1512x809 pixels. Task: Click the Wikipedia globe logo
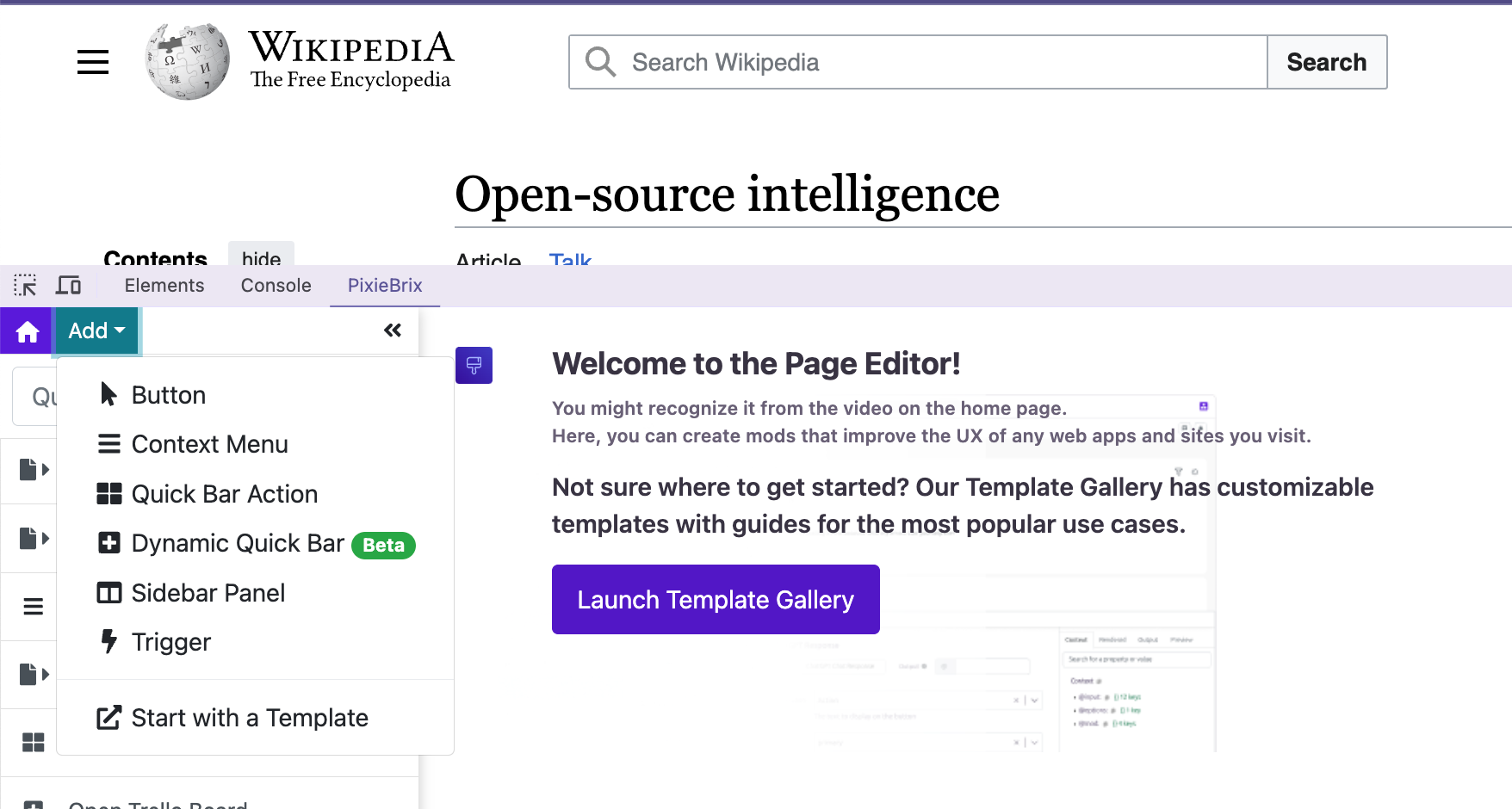[x=188, y=61]
